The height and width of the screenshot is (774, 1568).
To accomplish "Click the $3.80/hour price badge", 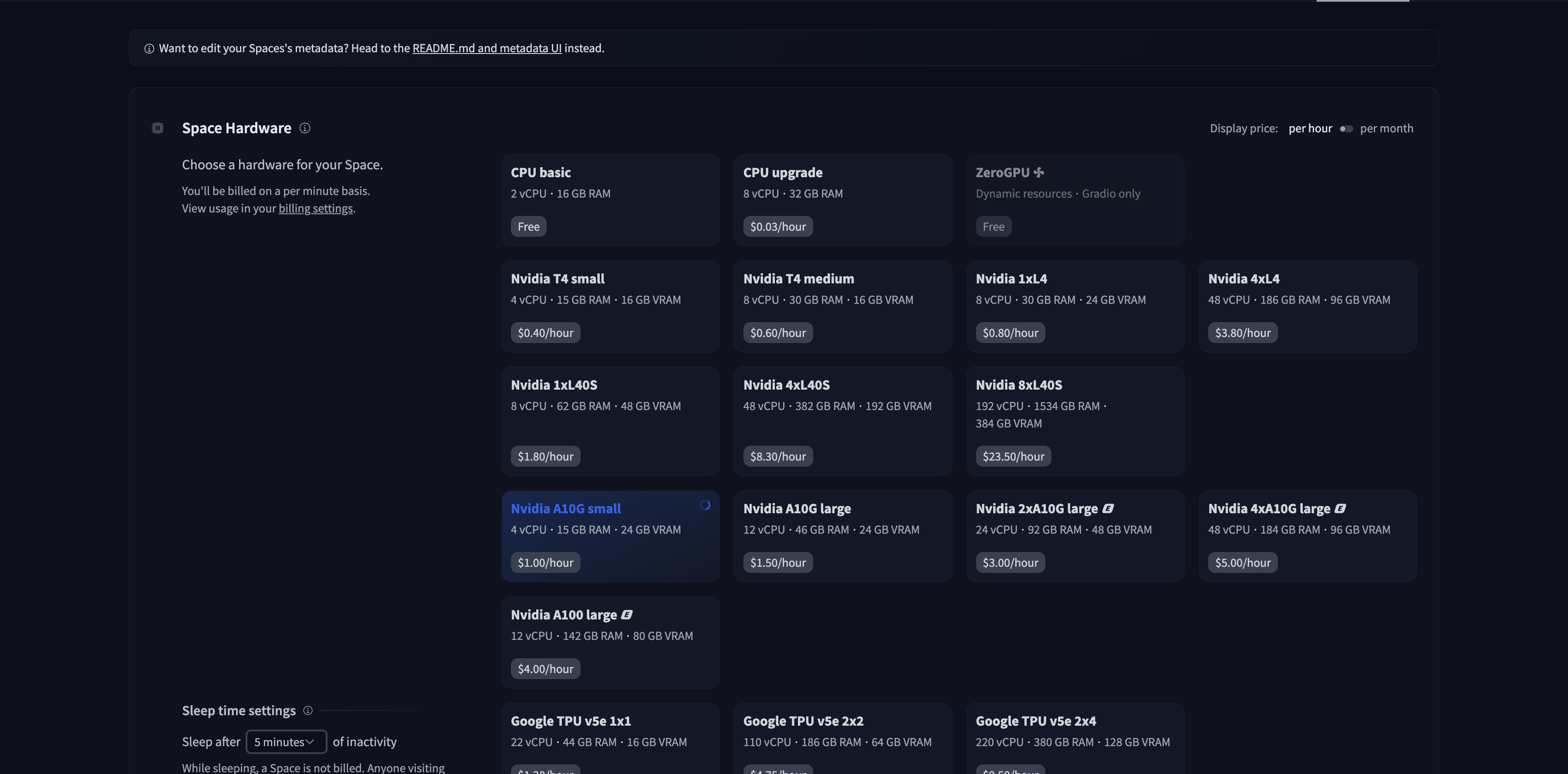I will point(1243,333).
